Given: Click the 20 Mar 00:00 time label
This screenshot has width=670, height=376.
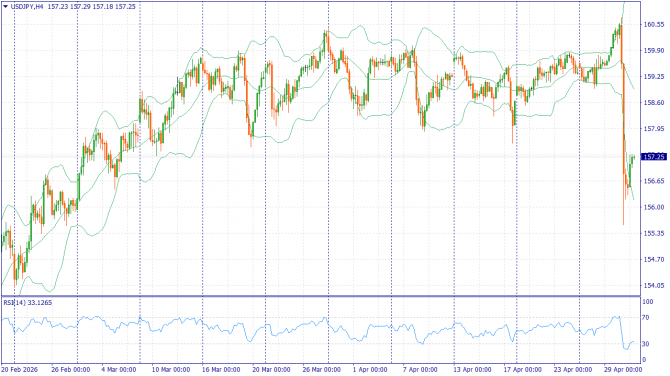Looking at the screenshot, I should pyautogui.click(x=270, y=370).
